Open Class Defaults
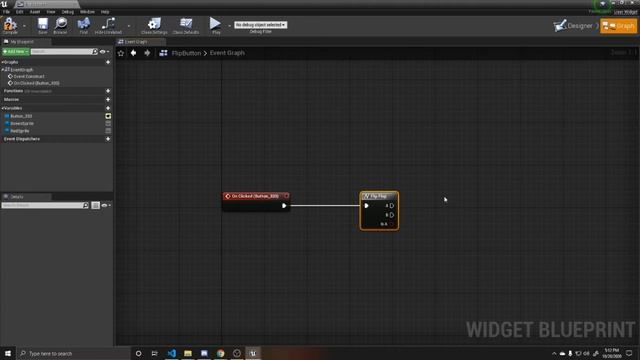Screen dimensions: 640x360 coord(186,25)
